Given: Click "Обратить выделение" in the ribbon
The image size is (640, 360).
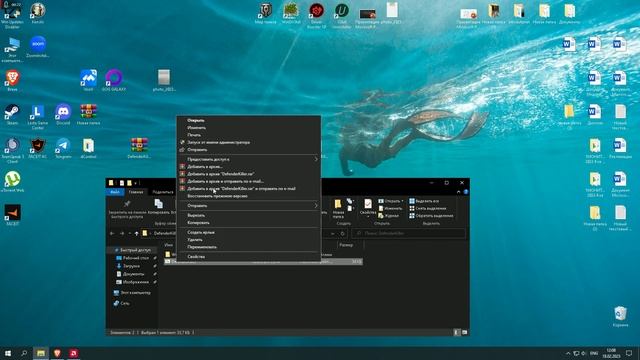Looking at the screenshot, I should point(431,216).
